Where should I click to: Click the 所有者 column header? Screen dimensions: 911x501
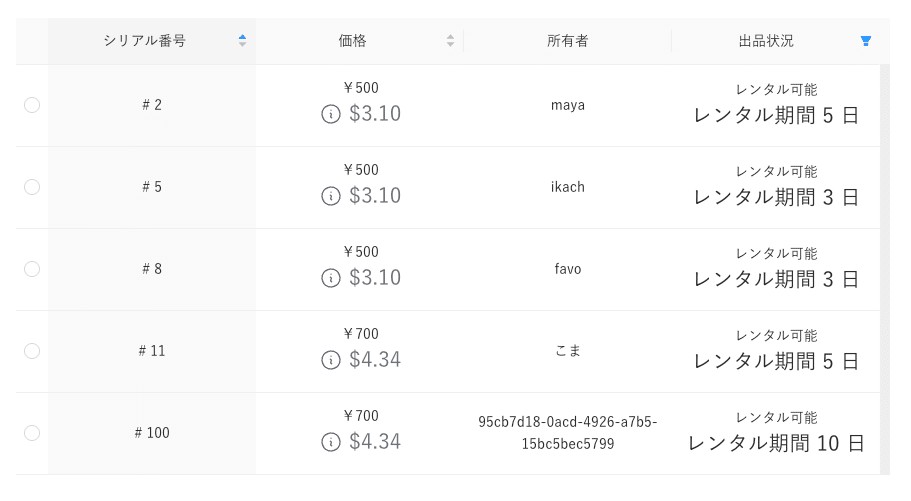[x=568, y=41]
